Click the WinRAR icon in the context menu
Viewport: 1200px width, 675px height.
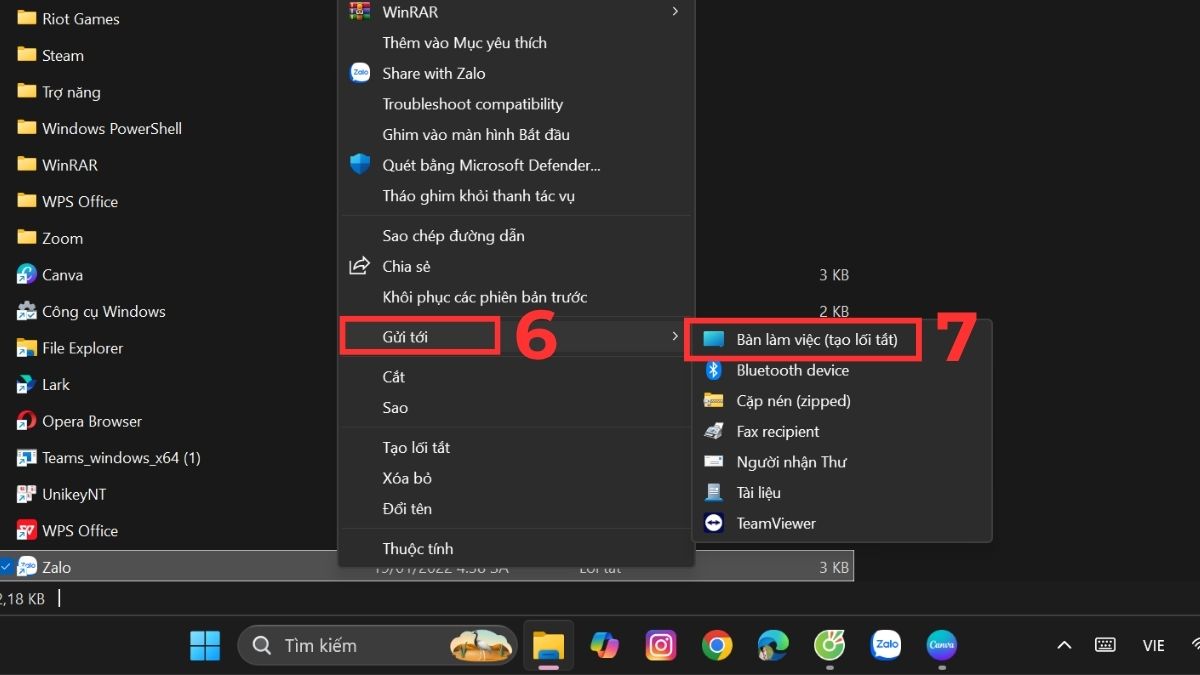(359, 12)
